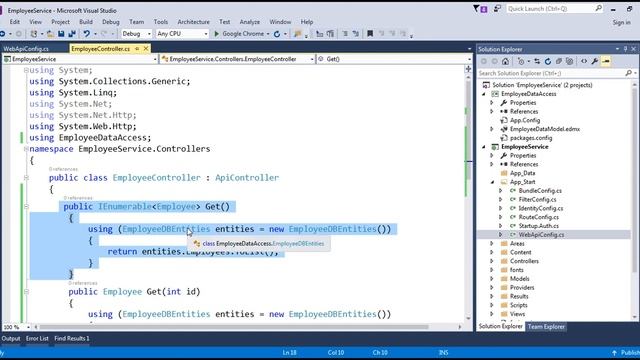The width and height of the screenshot is (640, 360).
Task: Pin the EmployeeController.cs tab
Action: tap(137, 49)
